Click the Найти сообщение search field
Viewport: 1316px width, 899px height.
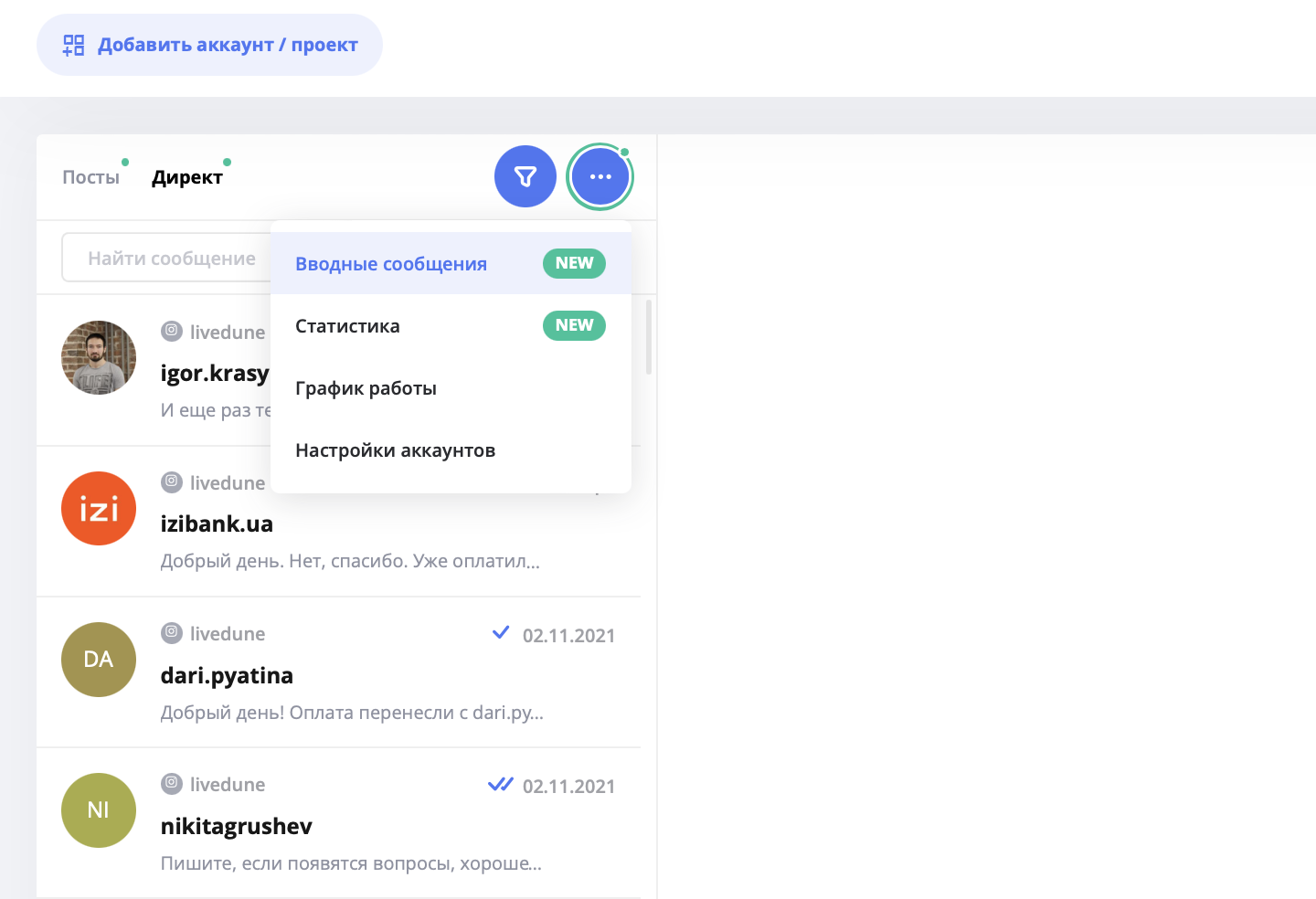click(x=166, y=258)
